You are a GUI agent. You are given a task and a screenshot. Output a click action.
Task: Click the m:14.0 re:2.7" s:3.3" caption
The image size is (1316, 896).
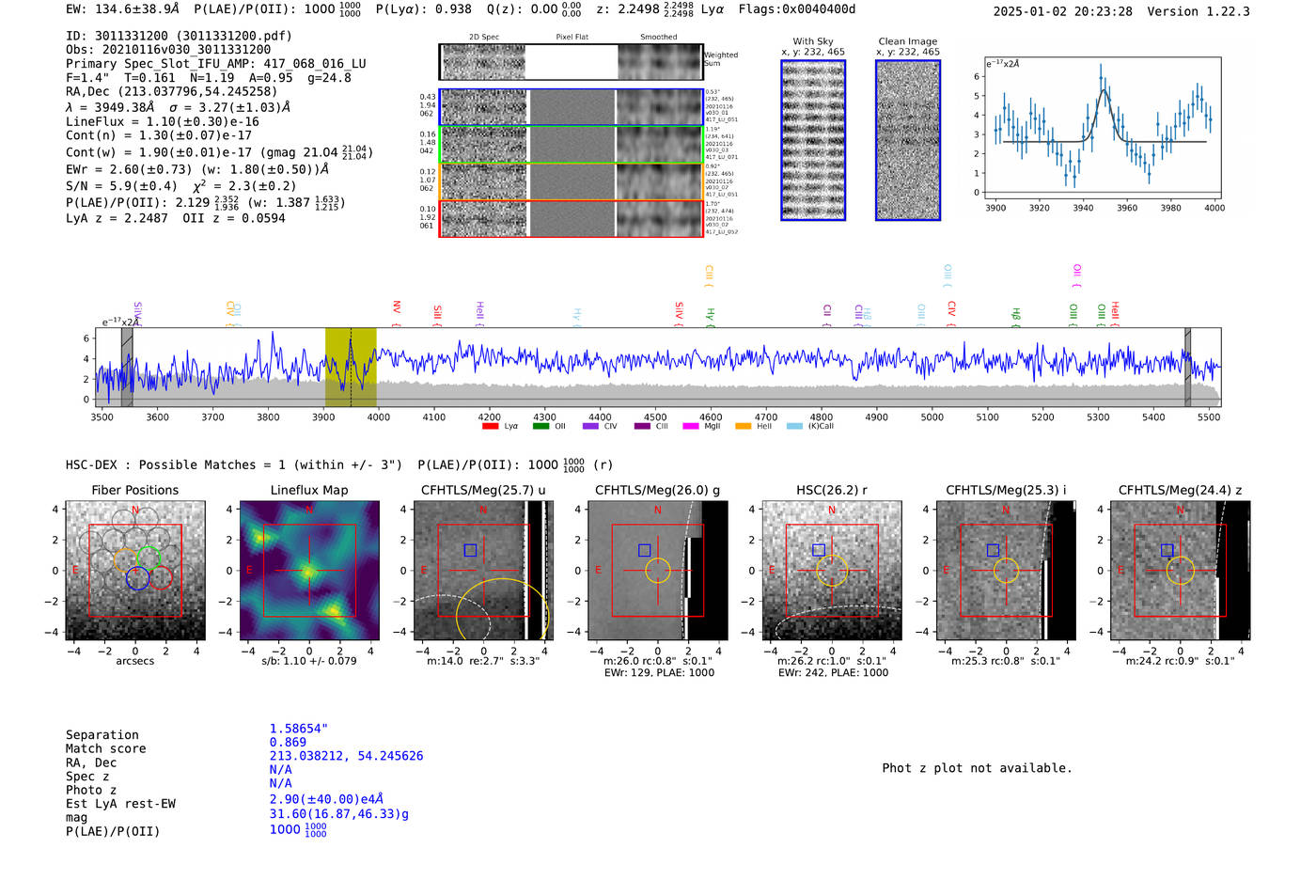pyautogui.click(x=483, y=661)
